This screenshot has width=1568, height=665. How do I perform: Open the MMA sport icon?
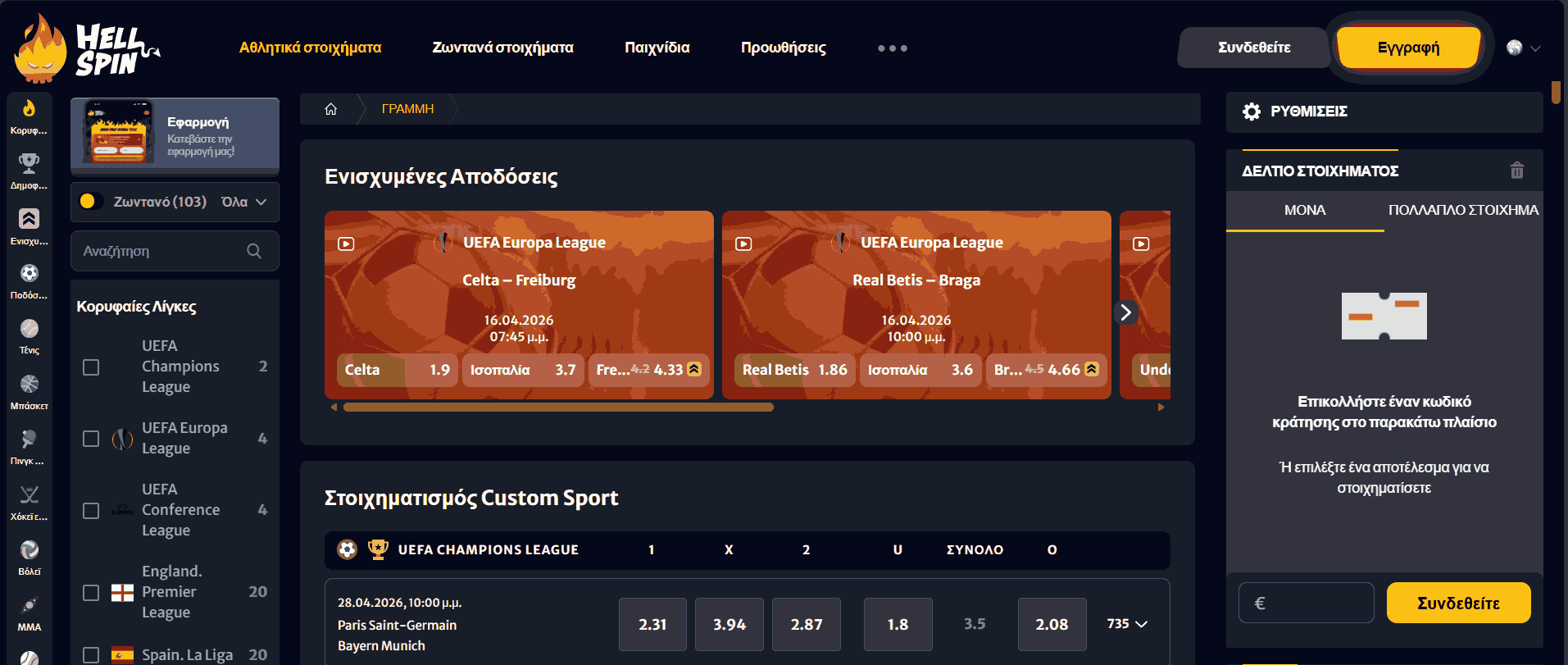click(x=30, y=607)
